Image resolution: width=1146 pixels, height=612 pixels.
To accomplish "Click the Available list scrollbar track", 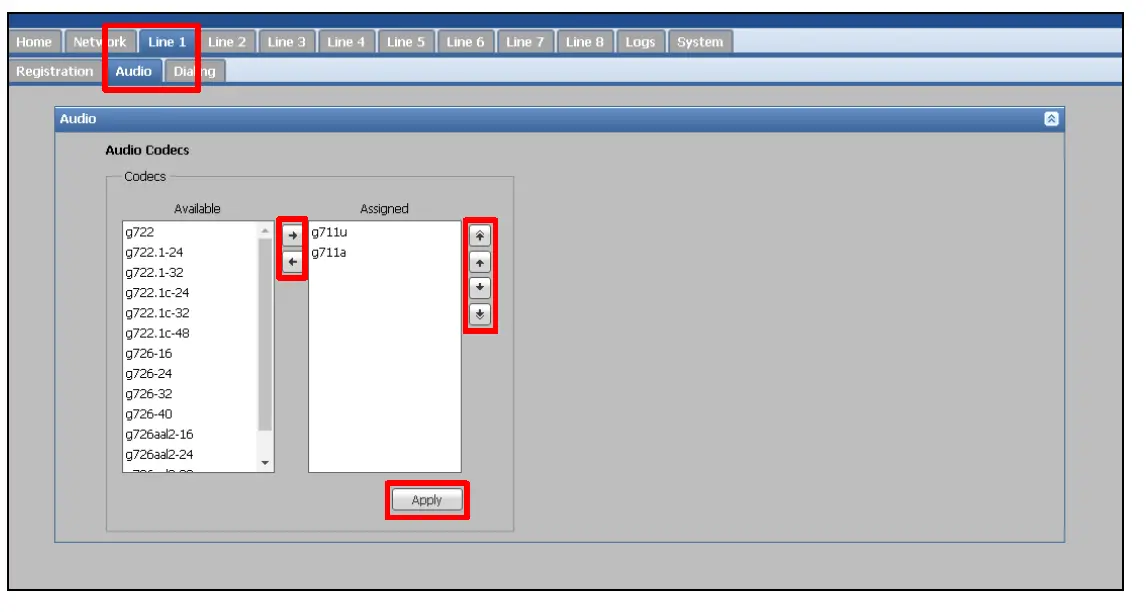I will (265, 443).
